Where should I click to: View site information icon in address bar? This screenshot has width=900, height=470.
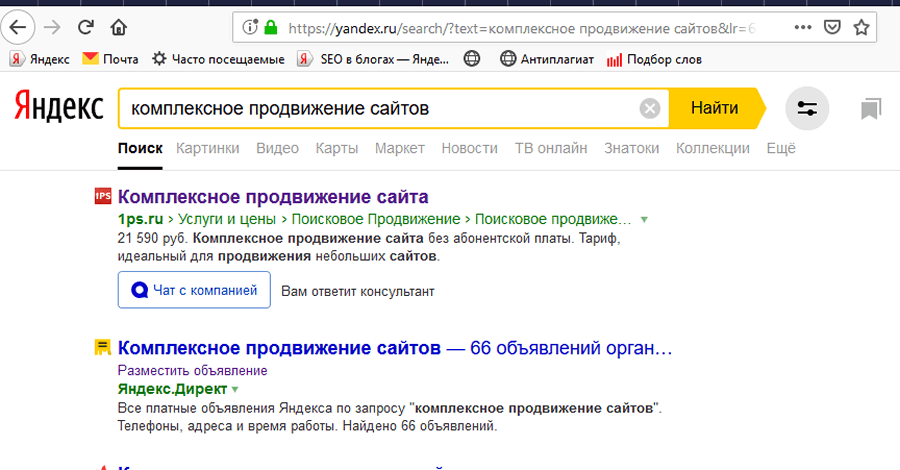(250, 27)
